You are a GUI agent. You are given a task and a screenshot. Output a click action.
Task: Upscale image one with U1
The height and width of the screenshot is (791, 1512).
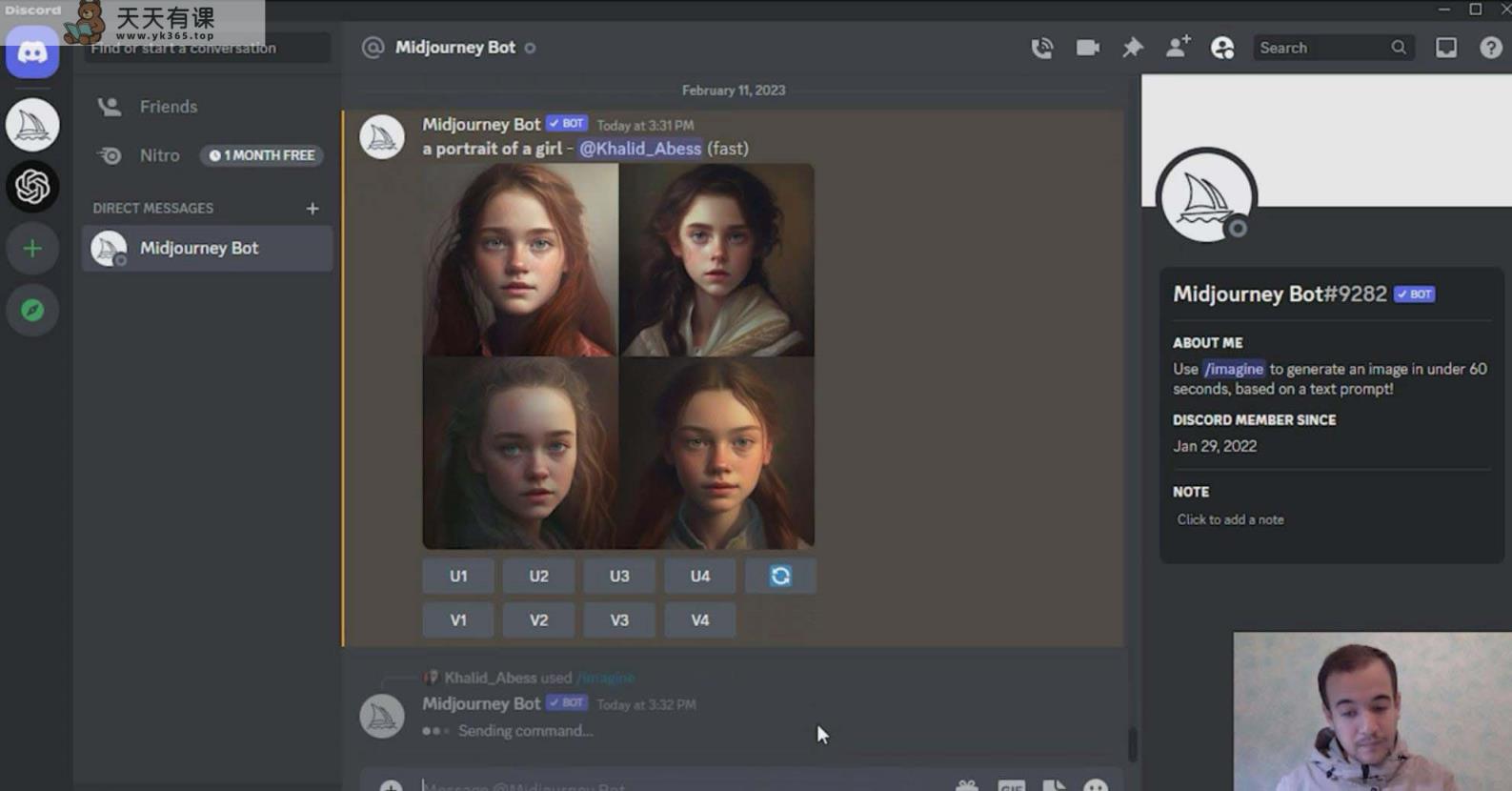[x=458, y=576]
